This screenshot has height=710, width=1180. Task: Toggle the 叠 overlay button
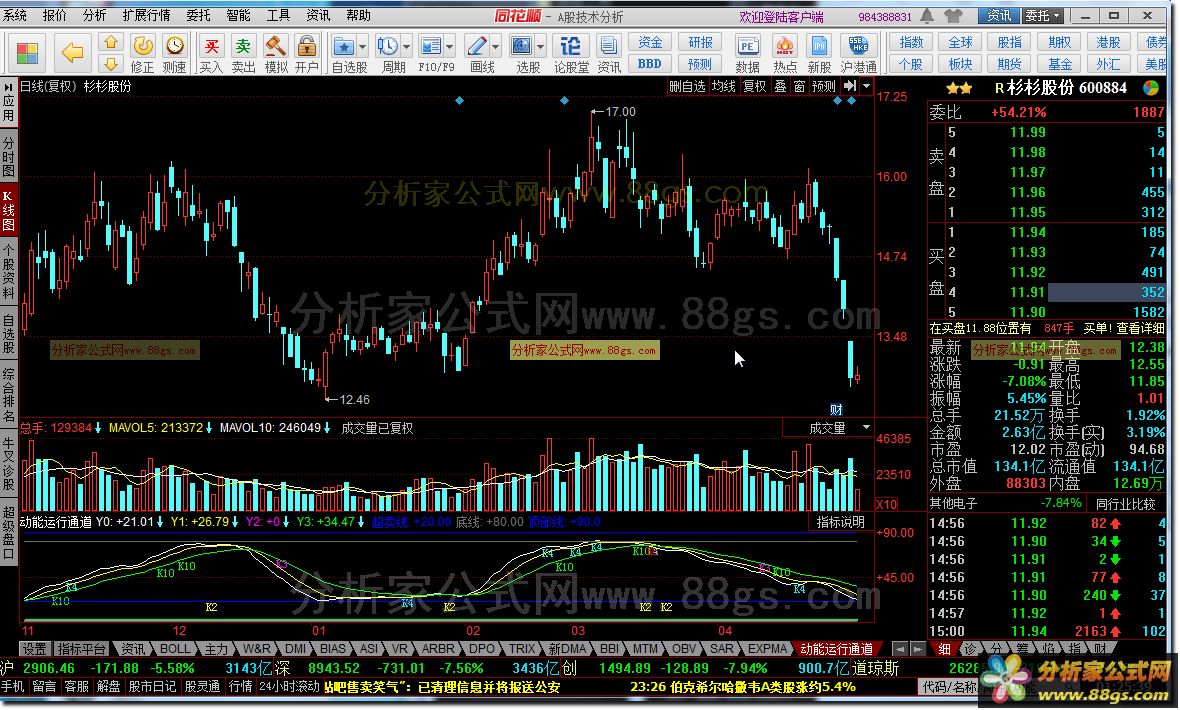(x=780, y=87)
